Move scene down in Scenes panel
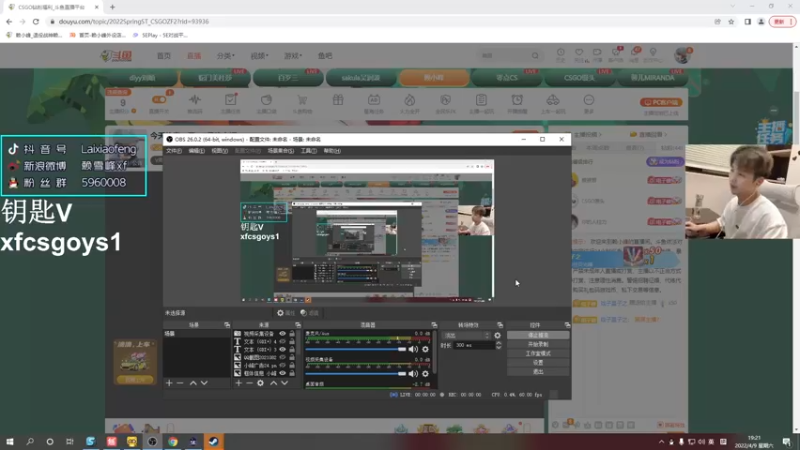 [x=204, y=383]
